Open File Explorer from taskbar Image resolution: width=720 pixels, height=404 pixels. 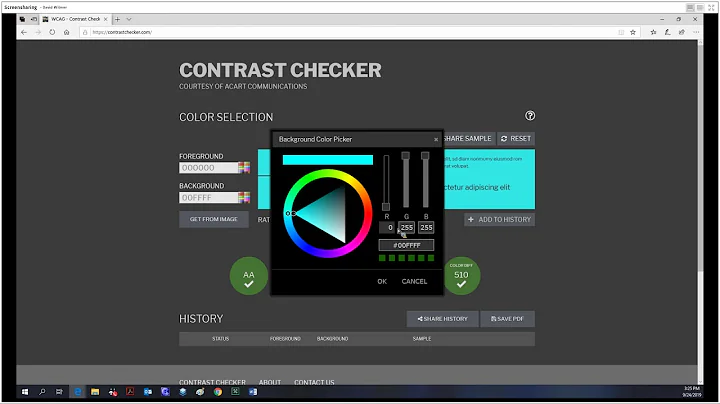95,392
